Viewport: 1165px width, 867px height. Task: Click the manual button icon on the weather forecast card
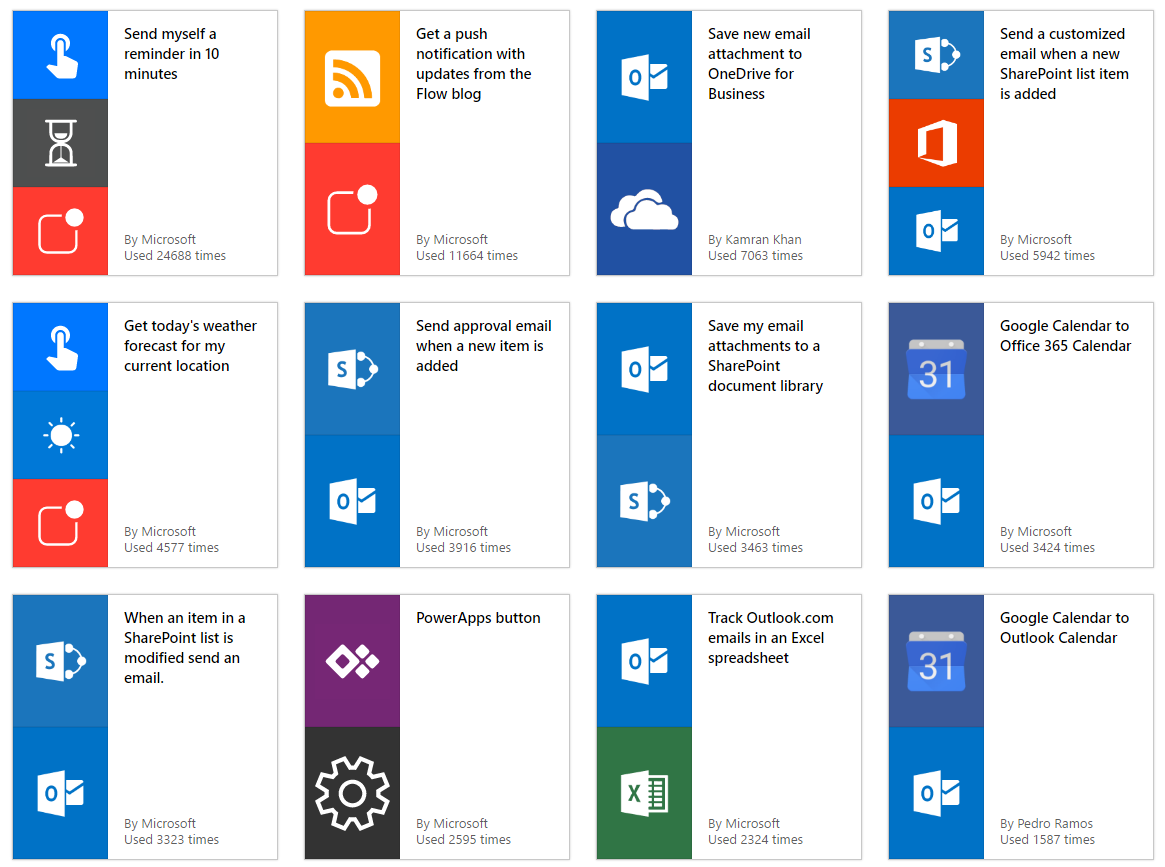coord(60,347)
